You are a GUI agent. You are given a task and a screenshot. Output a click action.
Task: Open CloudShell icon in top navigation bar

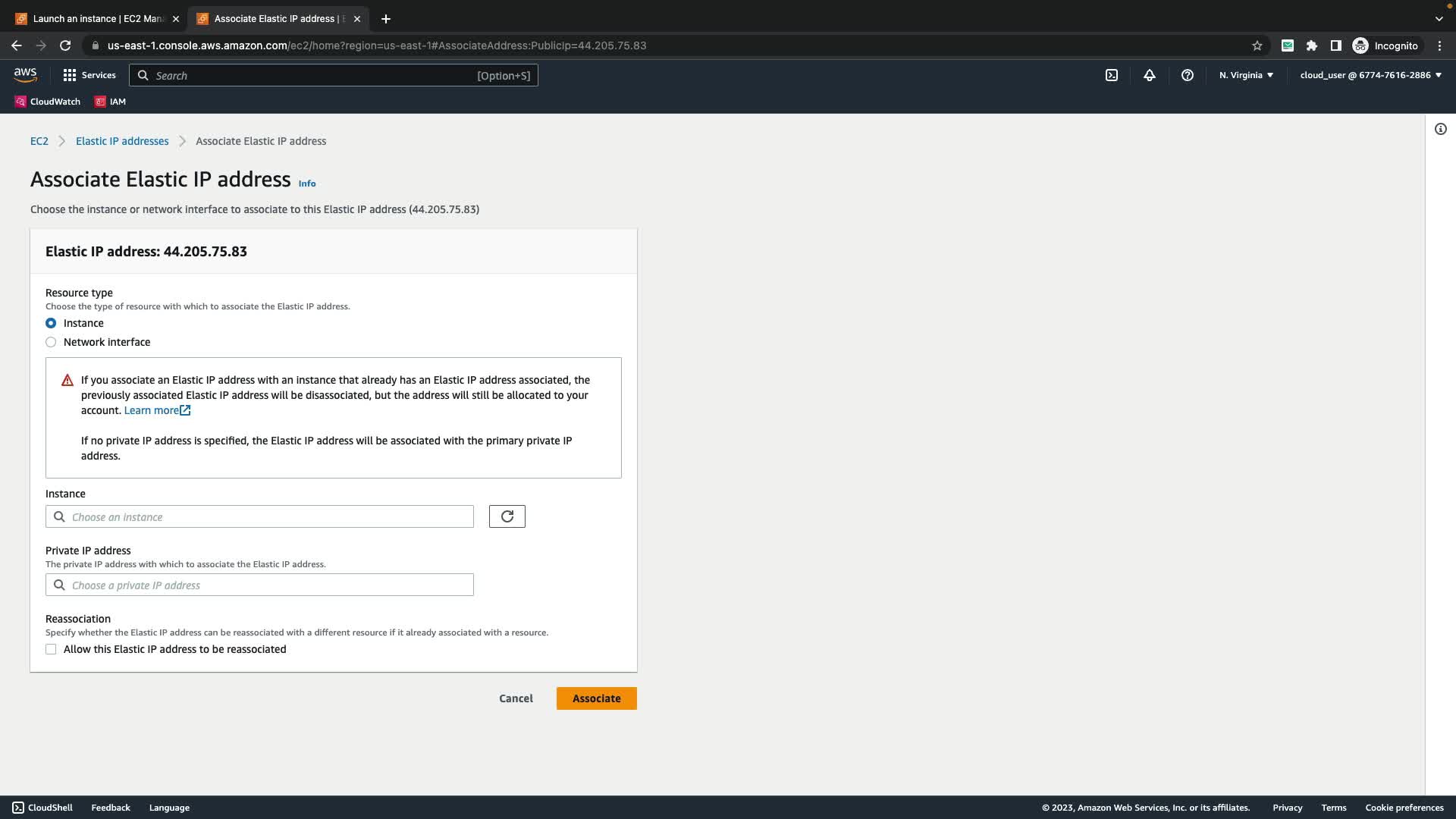coord(1112,75)
